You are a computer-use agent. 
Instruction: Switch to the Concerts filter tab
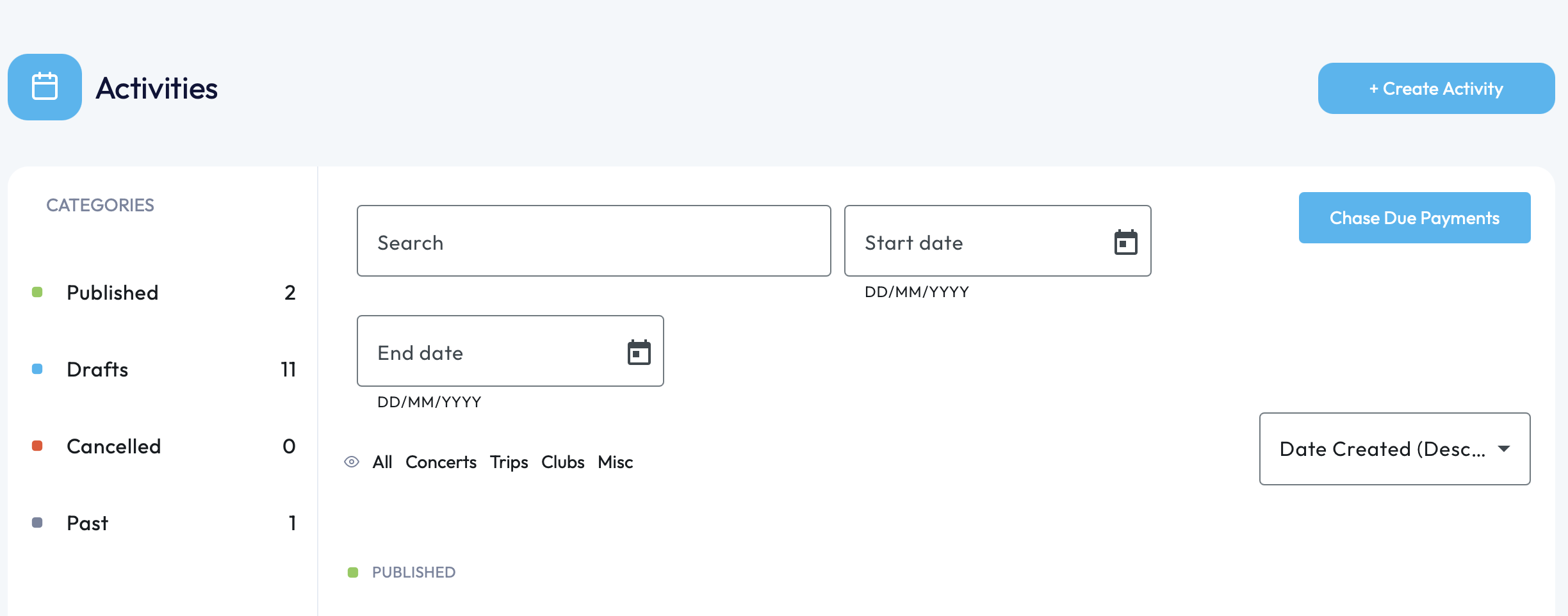[441, 462]
